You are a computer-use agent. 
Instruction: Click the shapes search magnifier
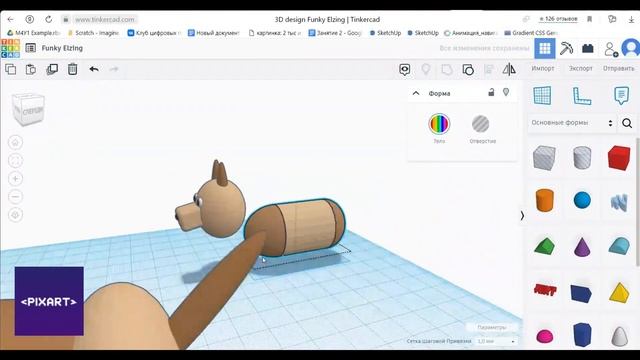pos(627,123)
